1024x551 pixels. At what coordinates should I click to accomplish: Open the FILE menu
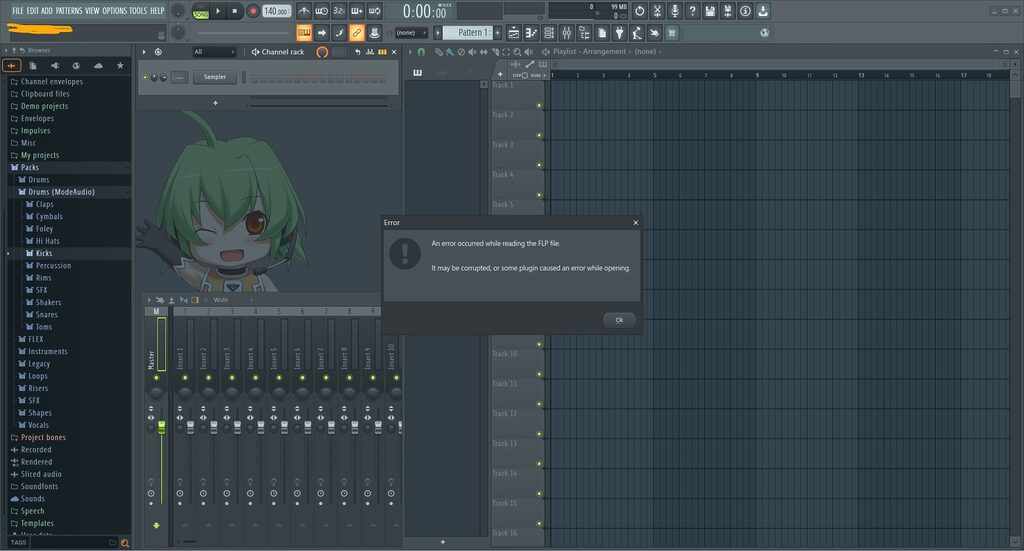pos(18,10)
